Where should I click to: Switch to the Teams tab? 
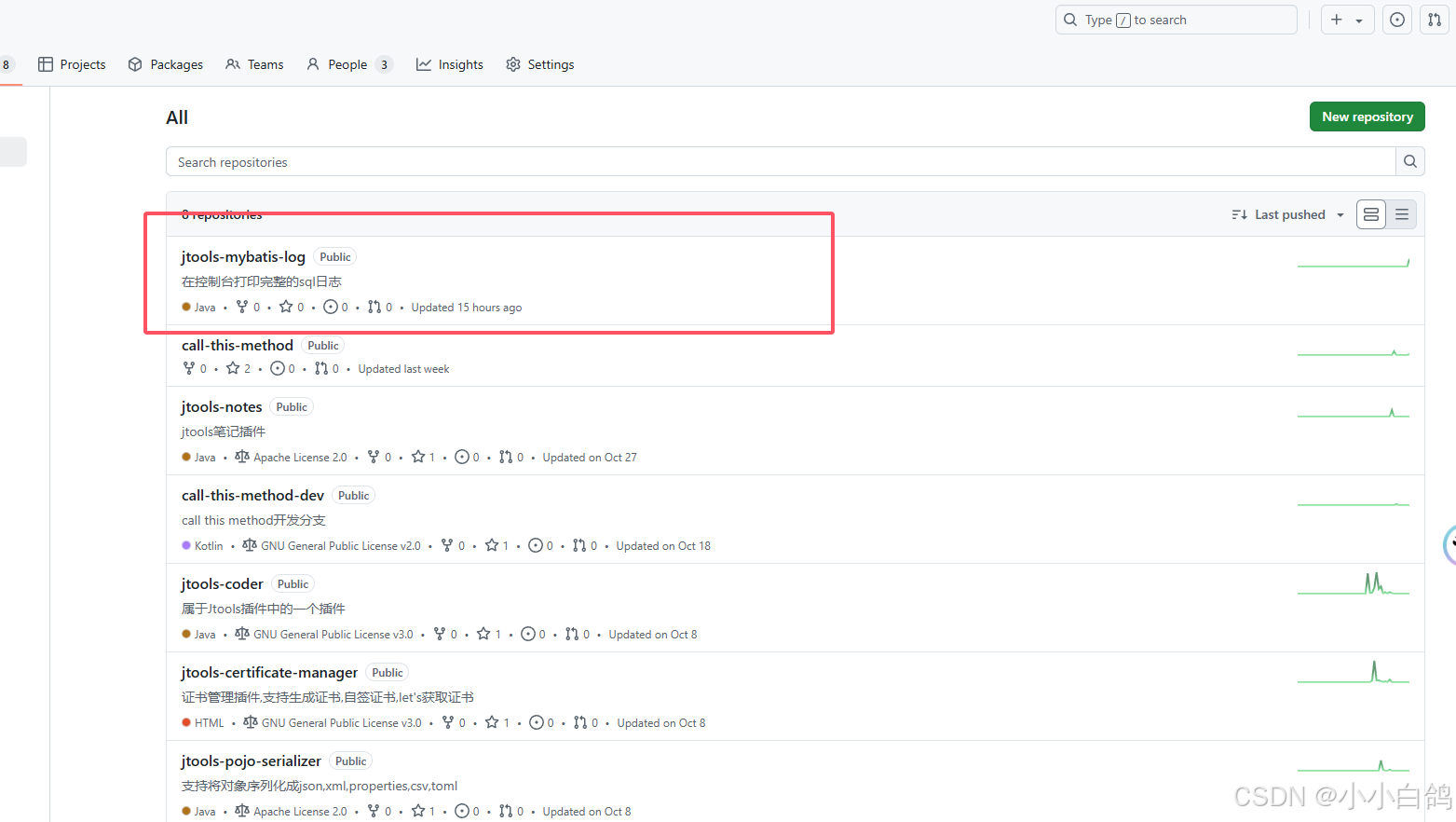[x=254, y=64]
